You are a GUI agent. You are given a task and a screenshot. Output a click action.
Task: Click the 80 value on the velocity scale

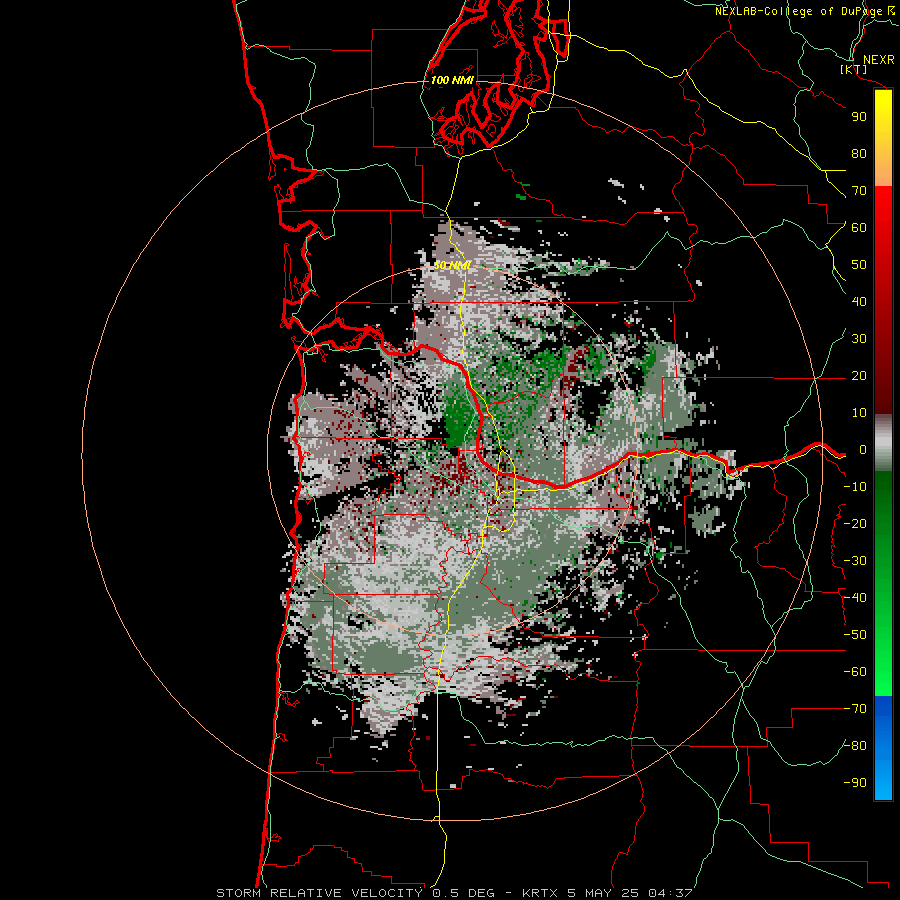click(x=859, y=154)
